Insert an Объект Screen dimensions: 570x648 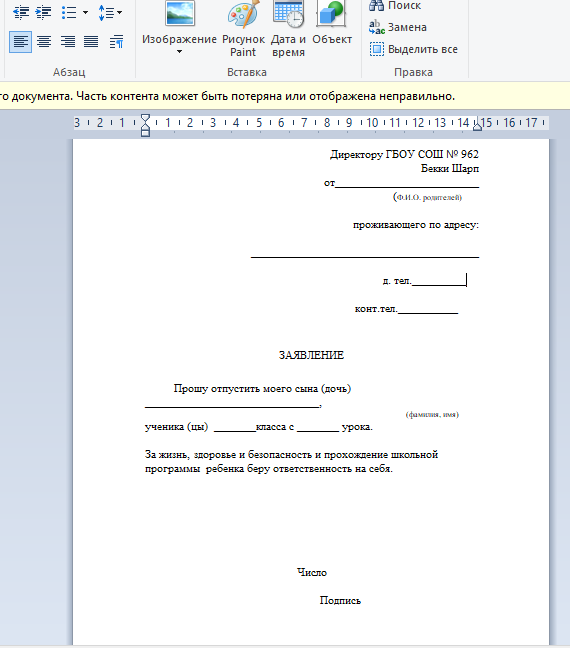(332, 24)
